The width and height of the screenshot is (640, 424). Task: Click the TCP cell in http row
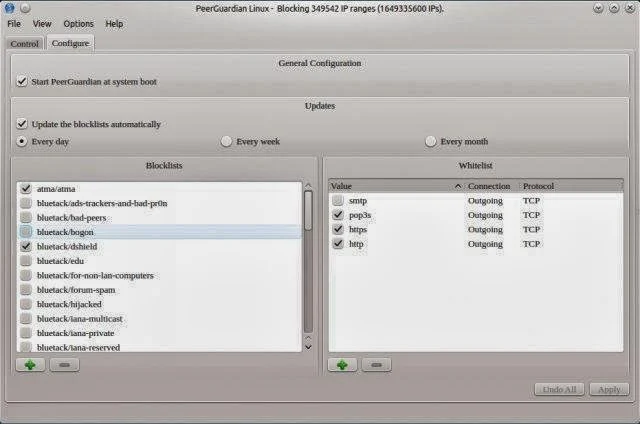pyautogui.click(x=531, y=244)
